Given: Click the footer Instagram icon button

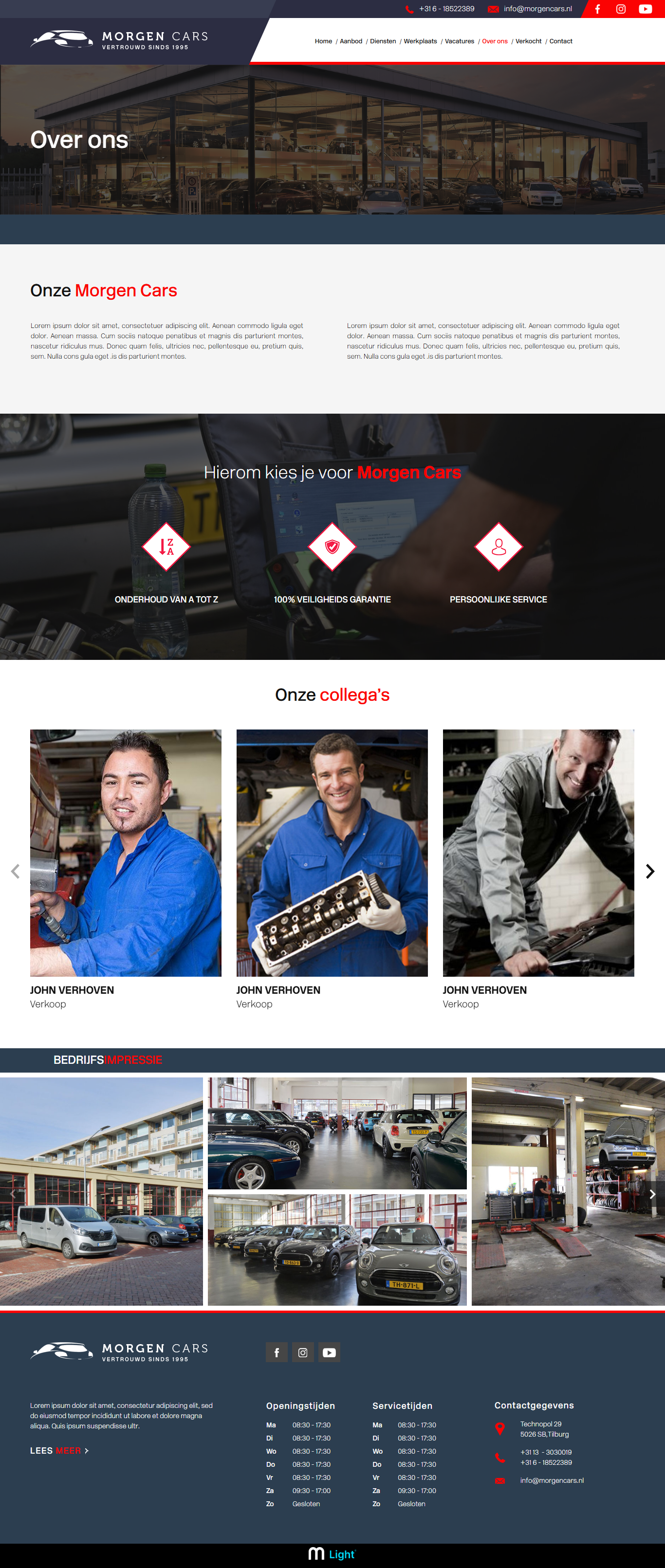Looking at the screenshot, I should [x=303, y=1352].
